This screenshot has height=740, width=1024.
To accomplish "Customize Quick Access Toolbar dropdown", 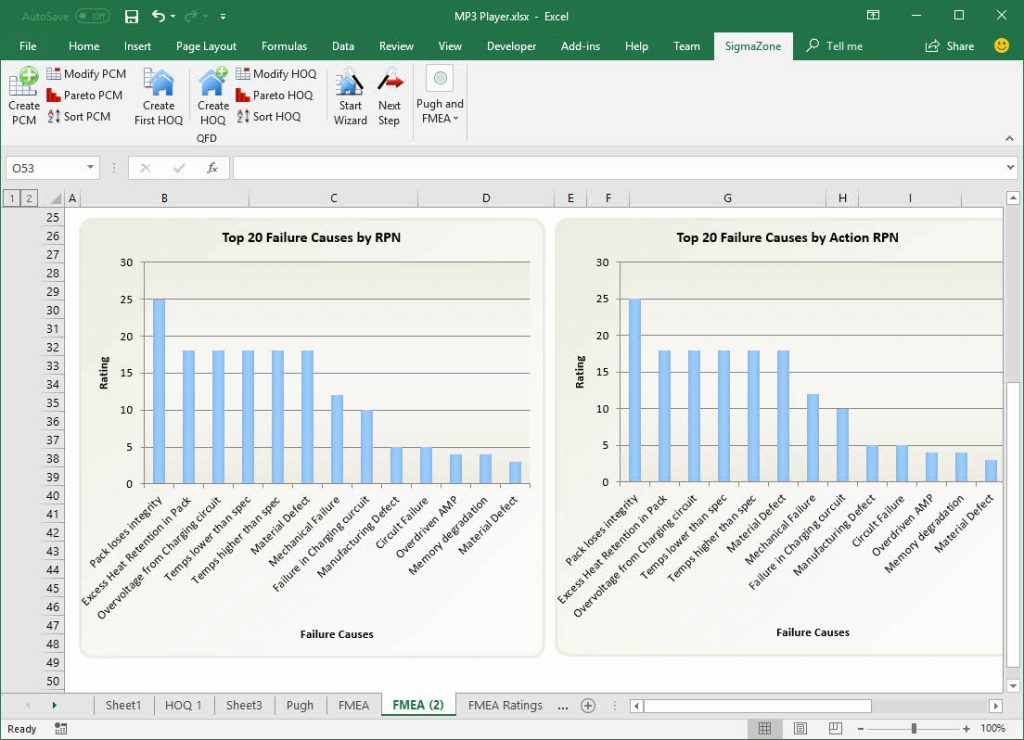I will coord(223,16).
